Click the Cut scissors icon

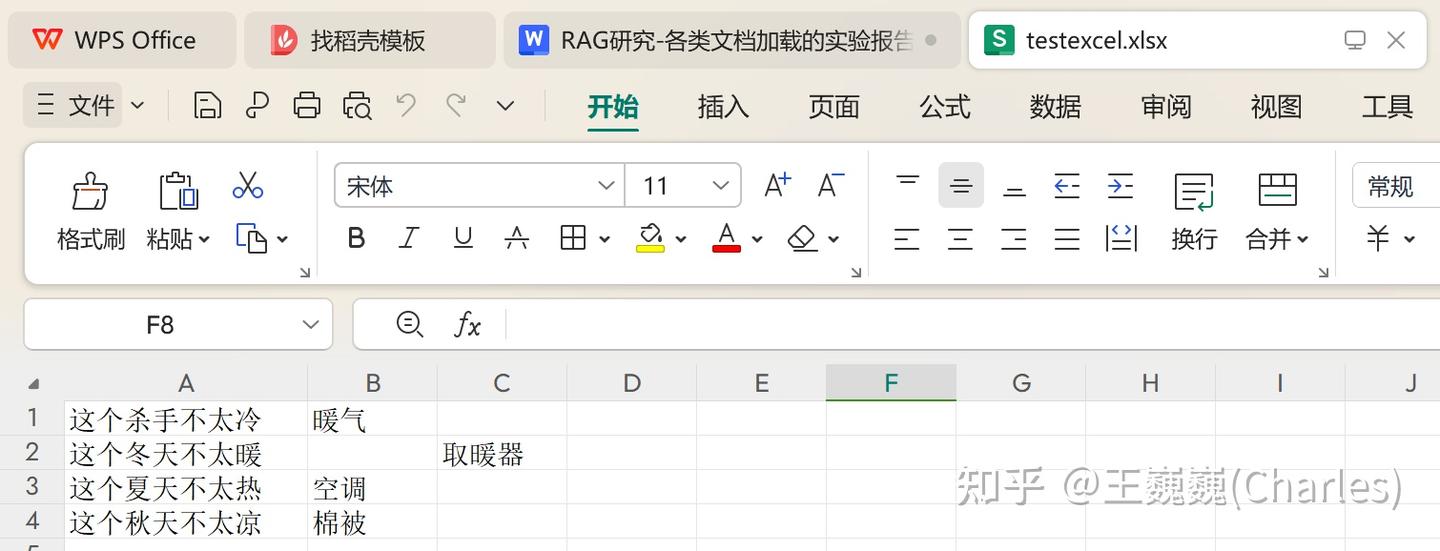point(247,185)
